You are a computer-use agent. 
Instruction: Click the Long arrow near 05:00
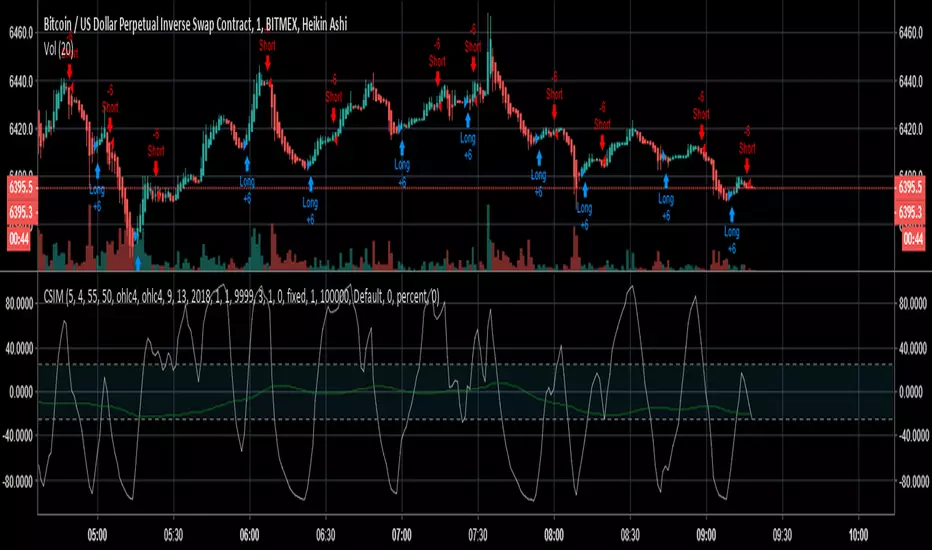click(97, 171)
